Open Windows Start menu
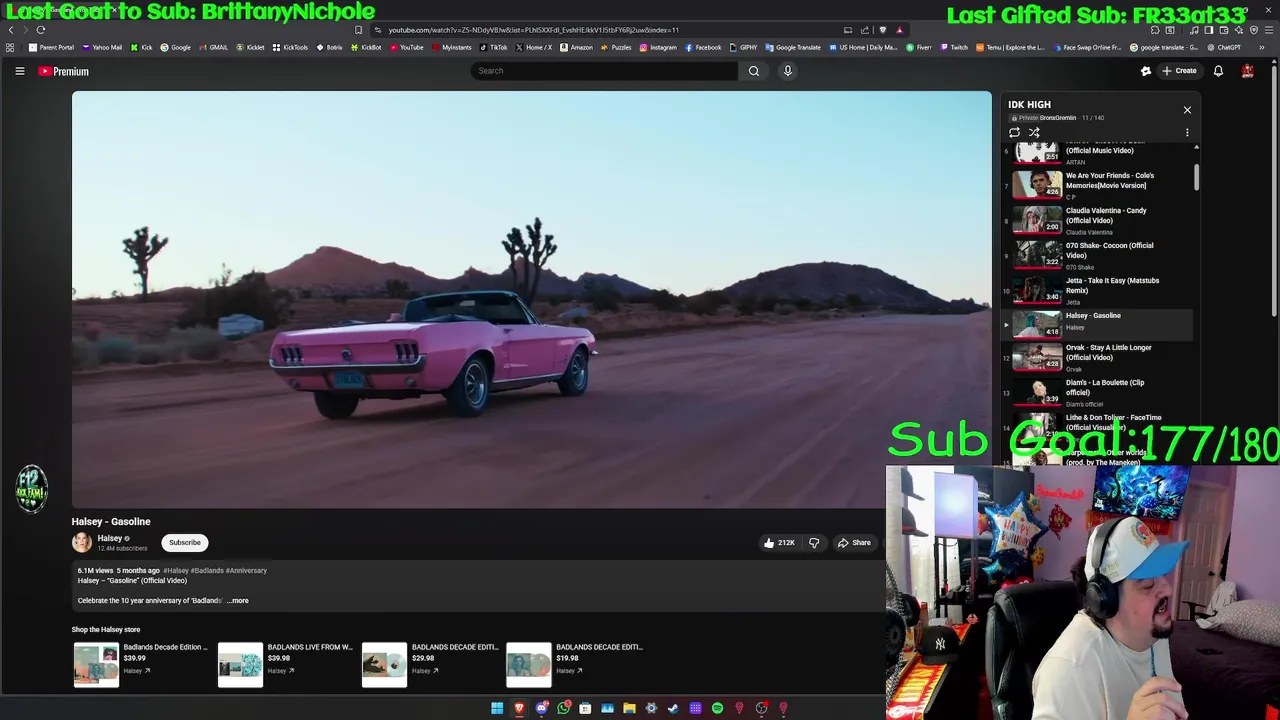Screen dimensions: 1280x720 [497, 708]
